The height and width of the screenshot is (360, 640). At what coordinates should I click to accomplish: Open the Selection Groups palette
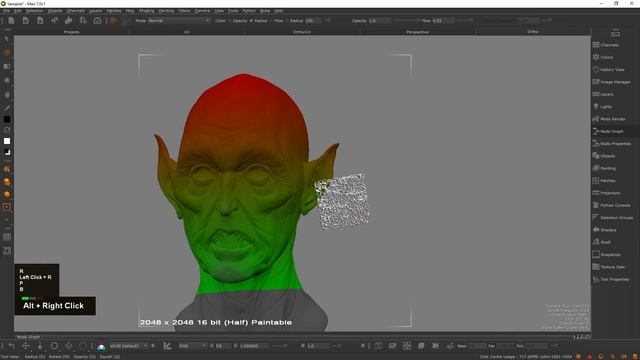(613, 218)
